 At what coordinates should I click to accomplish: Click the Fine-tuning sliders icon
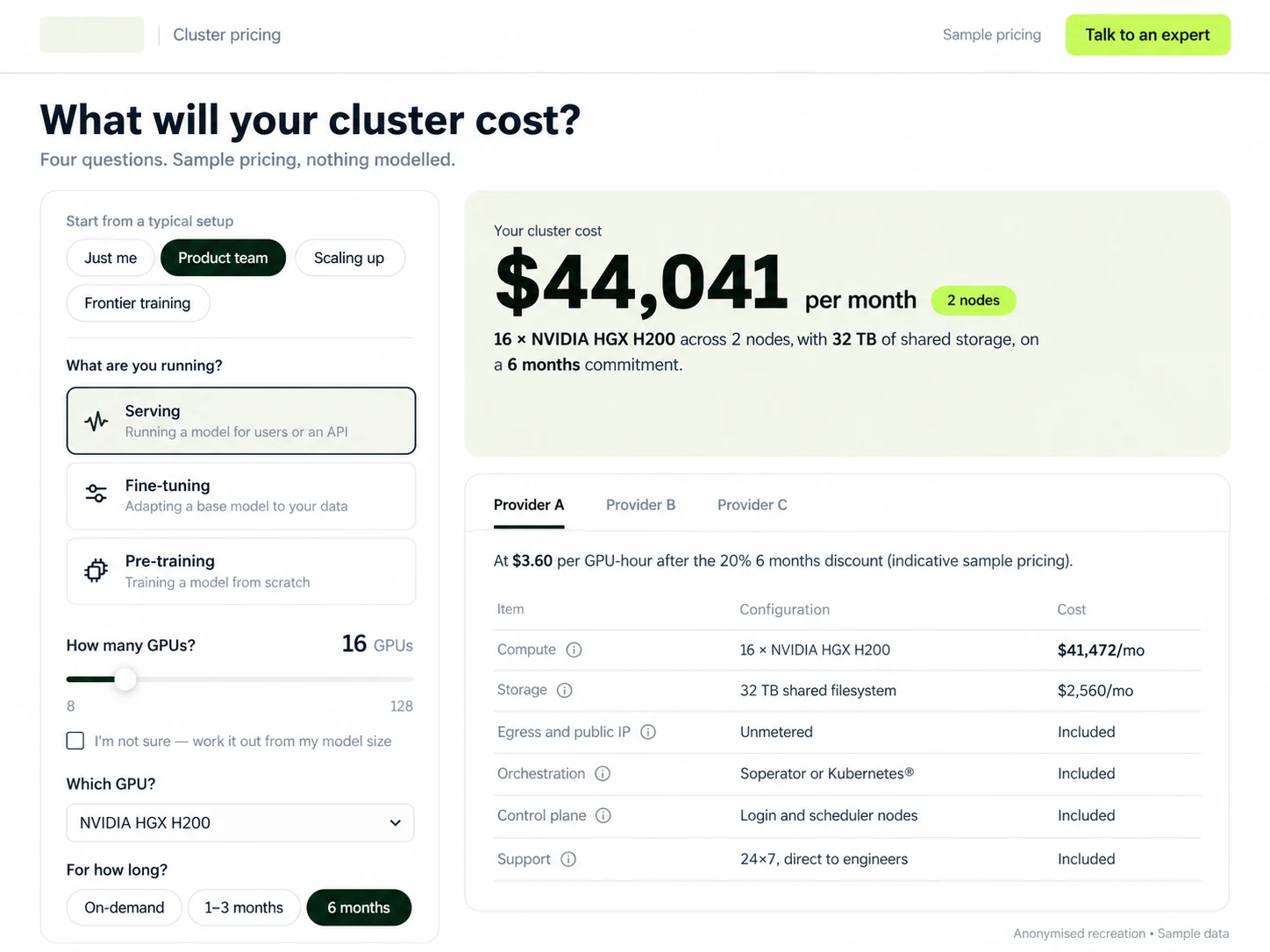click(96, 494)
